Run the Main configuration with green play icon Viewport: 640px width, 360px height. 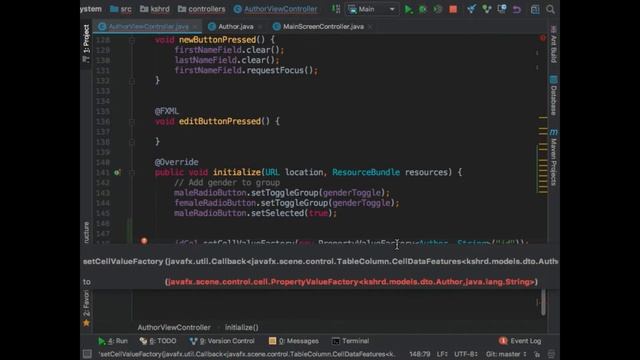408,9
